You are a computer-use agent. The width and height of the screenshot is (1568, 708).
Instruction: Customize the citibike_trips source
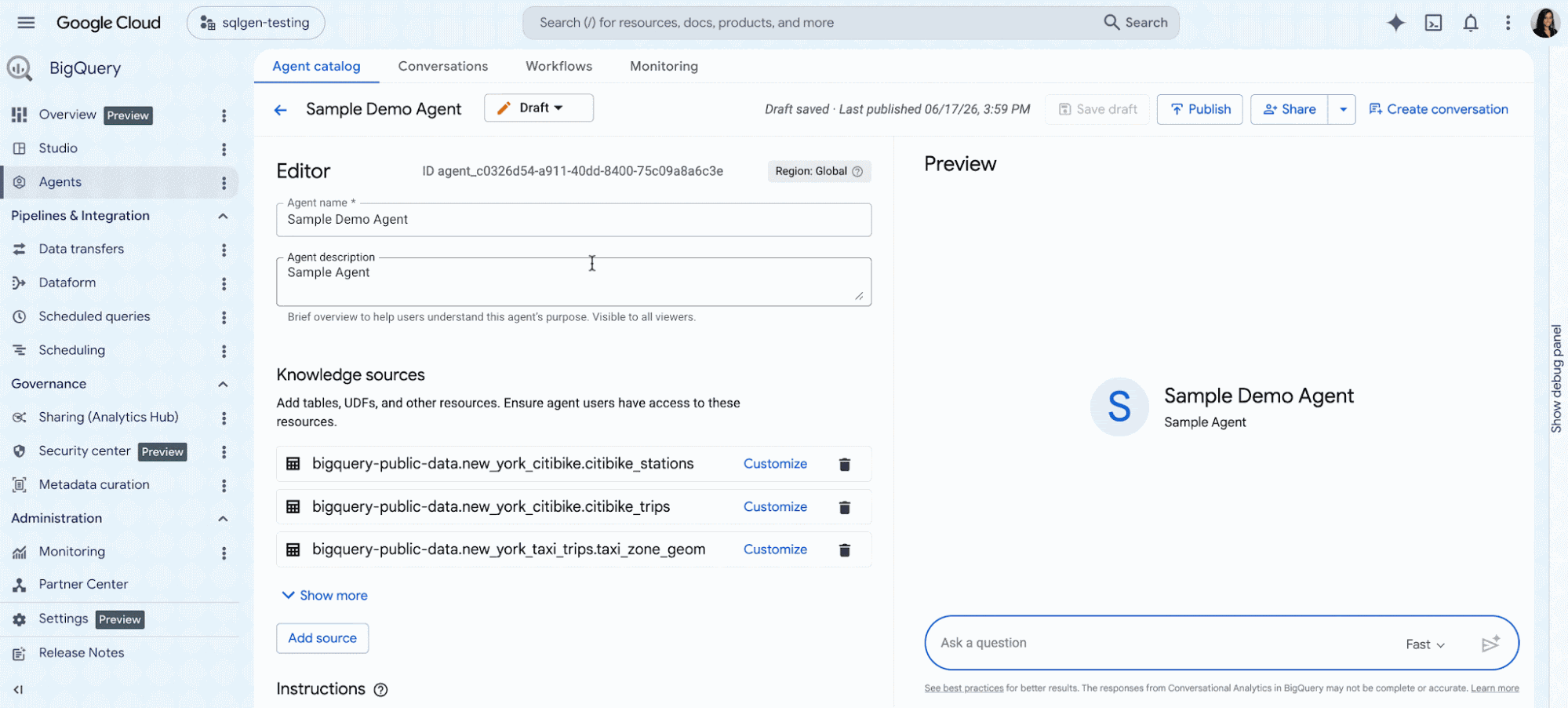(x=775, y=507)
